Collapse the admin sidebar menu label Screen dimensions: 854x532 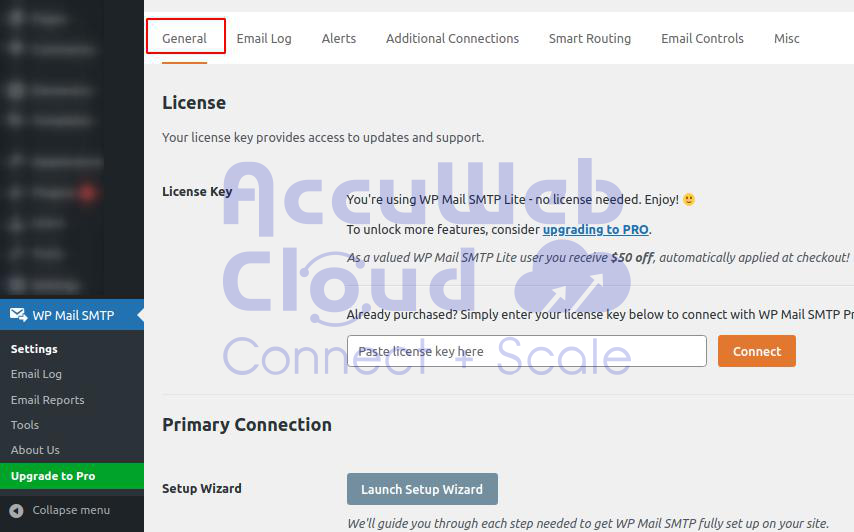pyautogui.click(x=71, y=510)
